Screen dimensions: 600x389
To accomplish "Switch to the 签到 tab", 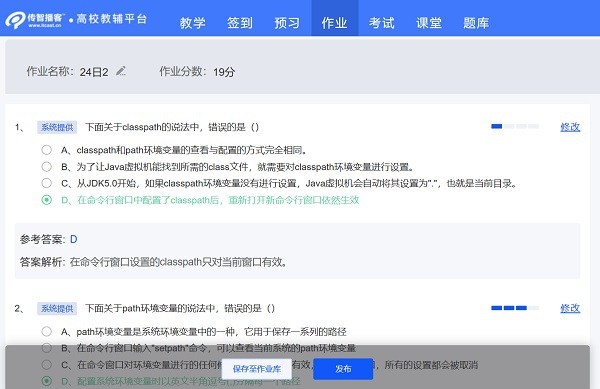I will 240,23.
